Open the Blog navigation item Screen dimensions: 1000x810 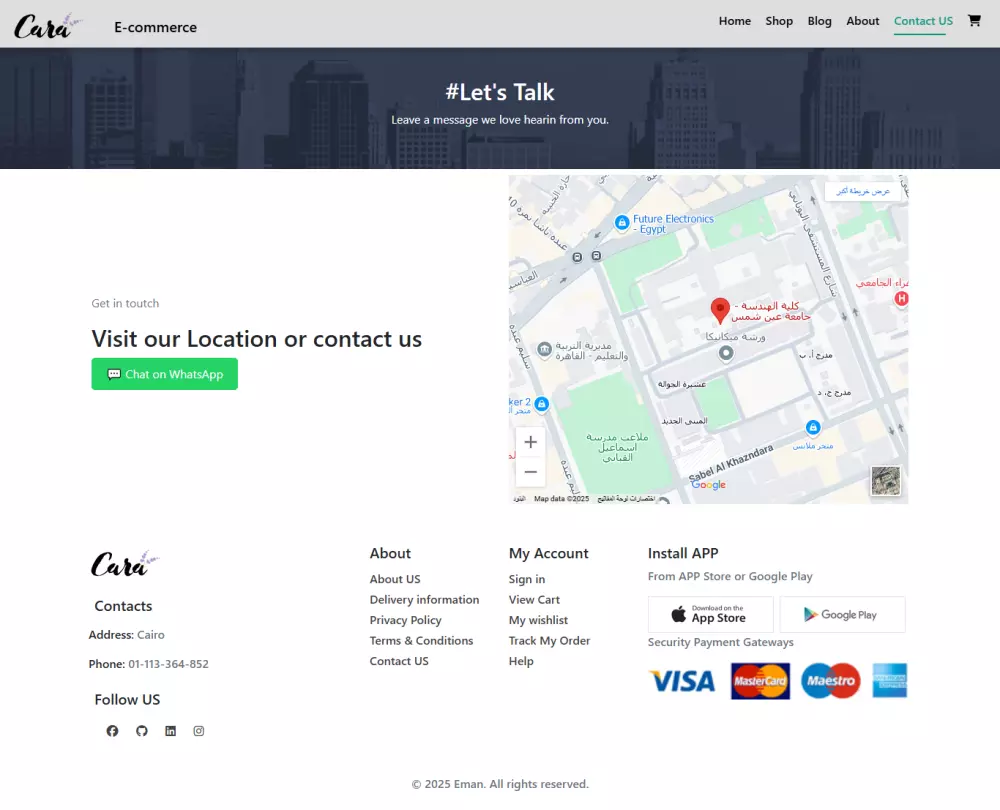pos(819,20)
